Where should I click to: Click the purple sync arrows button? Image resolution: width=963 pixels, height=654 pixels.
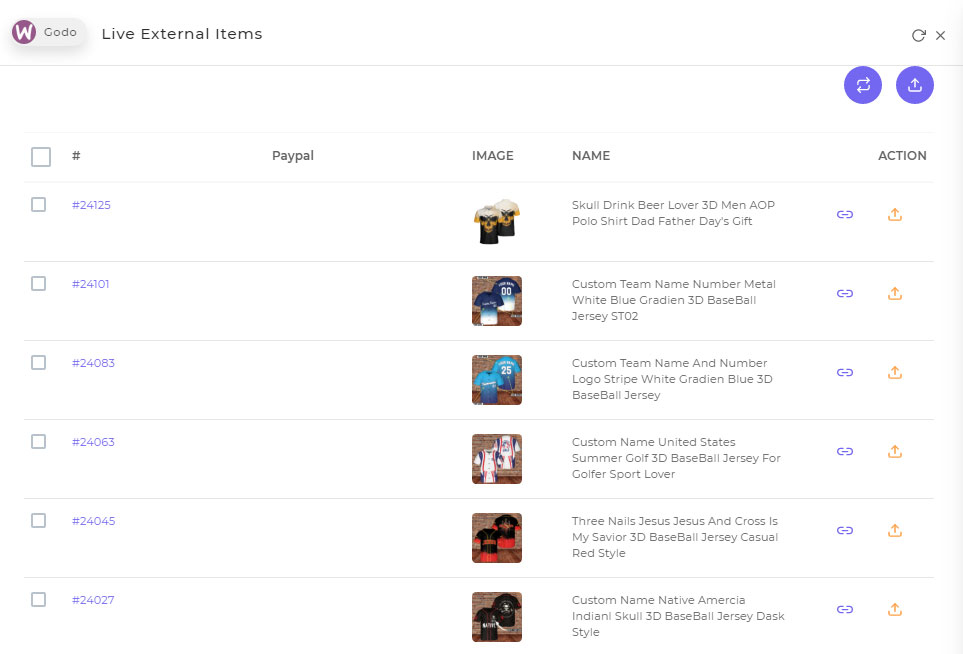click(862, 85)
